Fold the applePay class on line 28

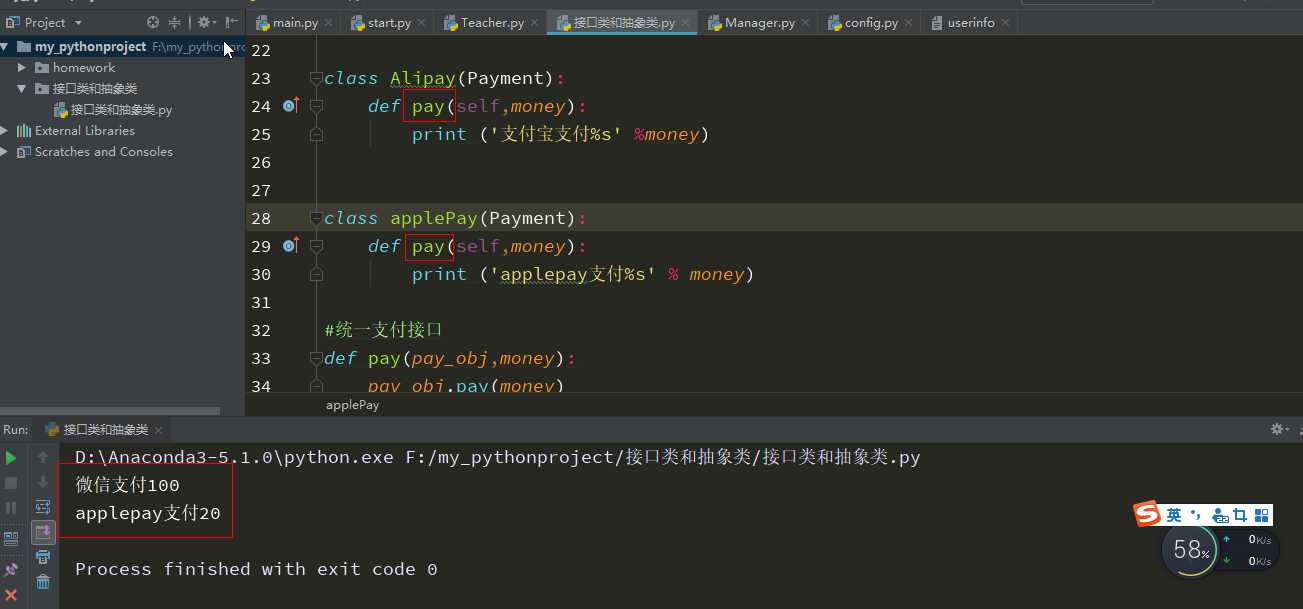pyautogui.click(x=316, y=218)
